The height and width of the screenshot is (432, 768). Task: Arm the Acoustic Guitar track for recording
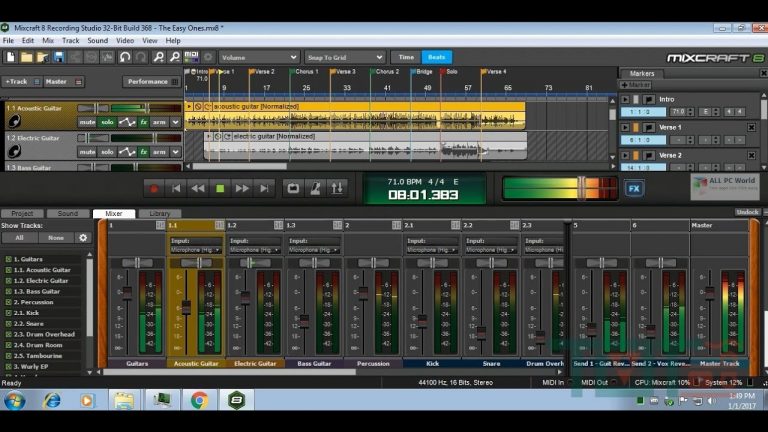[159, 122]
